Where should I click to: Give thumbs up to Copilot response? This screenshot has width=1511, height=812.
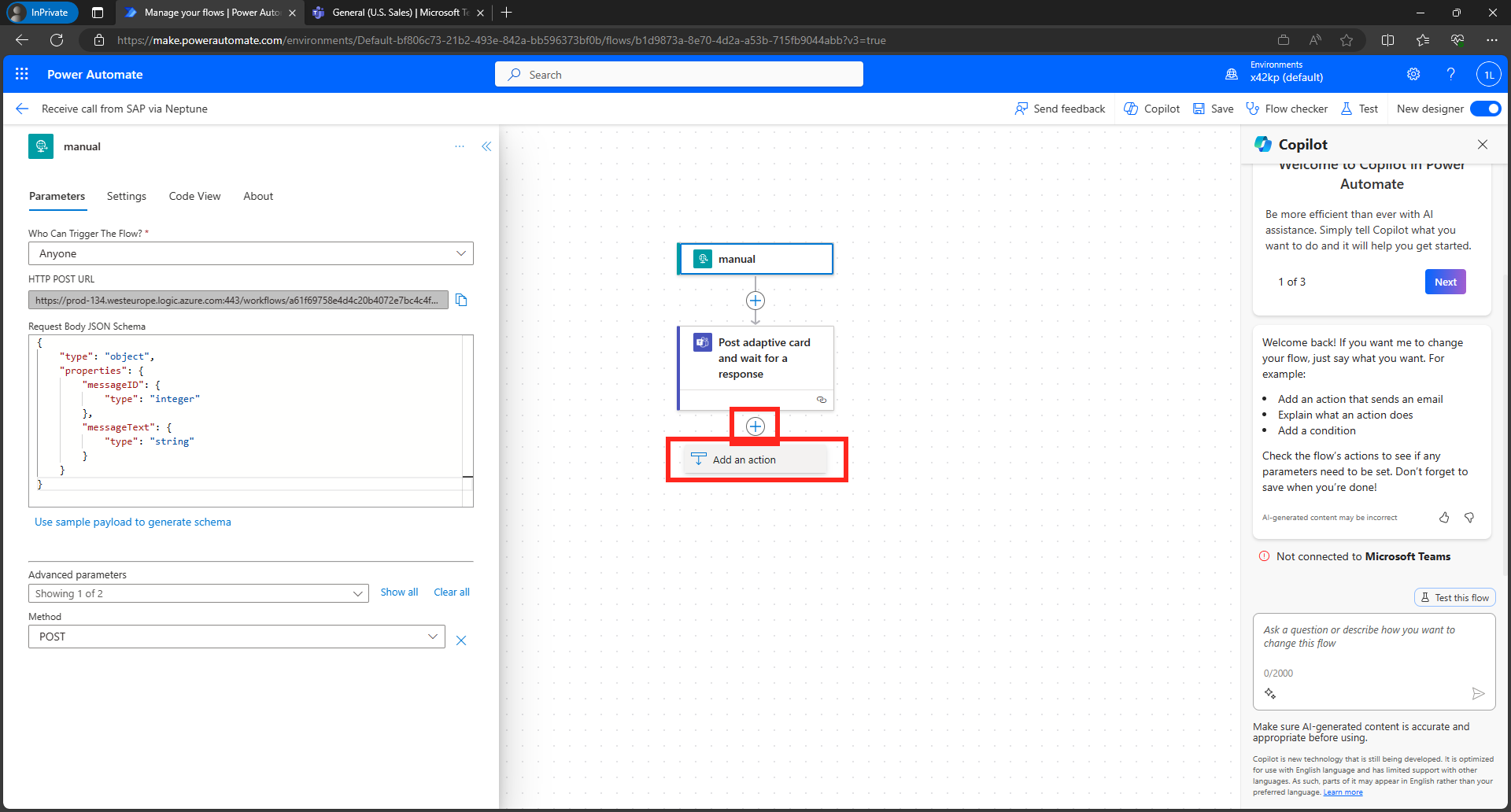(x=1444, y=517)
